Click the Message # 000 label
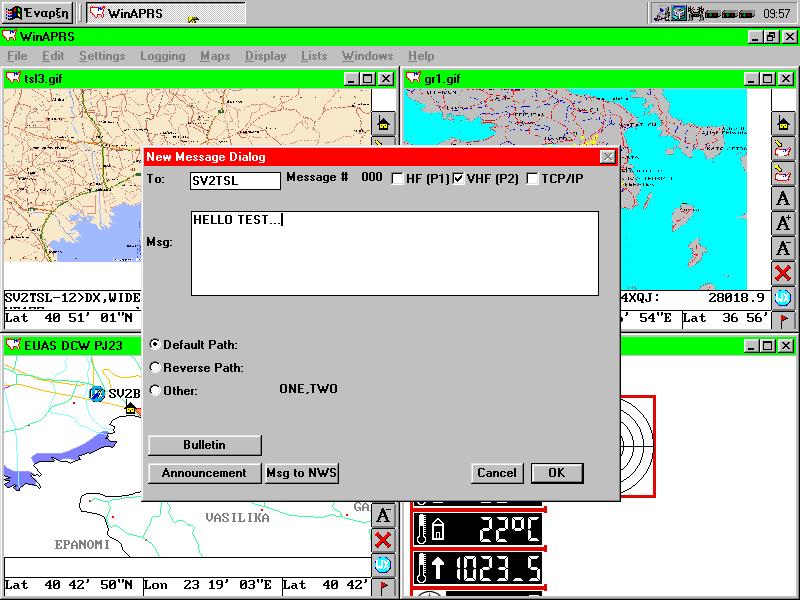Screen dimensions: 800x600 (334, 177)
